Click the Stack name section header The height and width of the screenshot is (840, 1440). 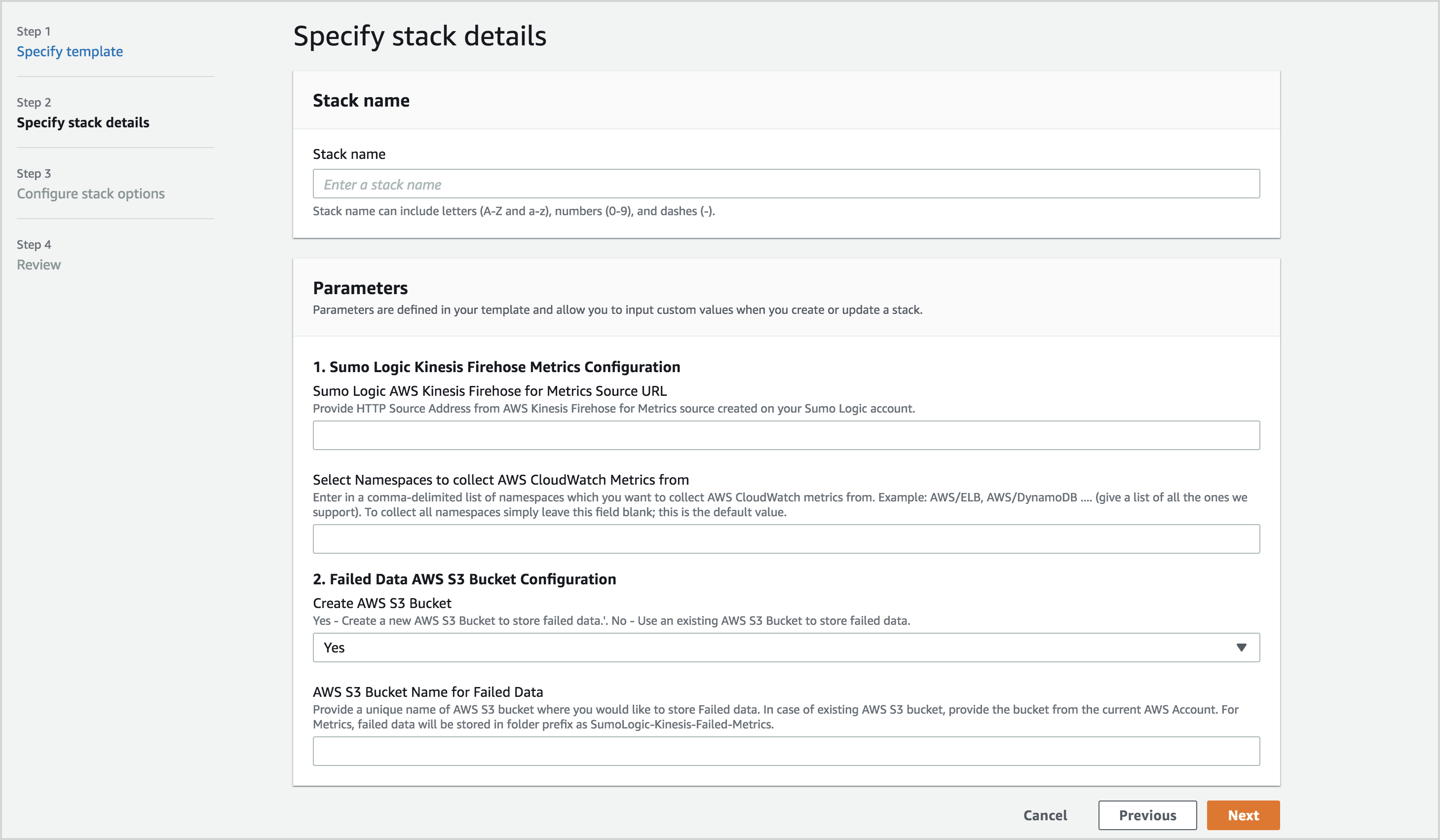click(361, 100)
